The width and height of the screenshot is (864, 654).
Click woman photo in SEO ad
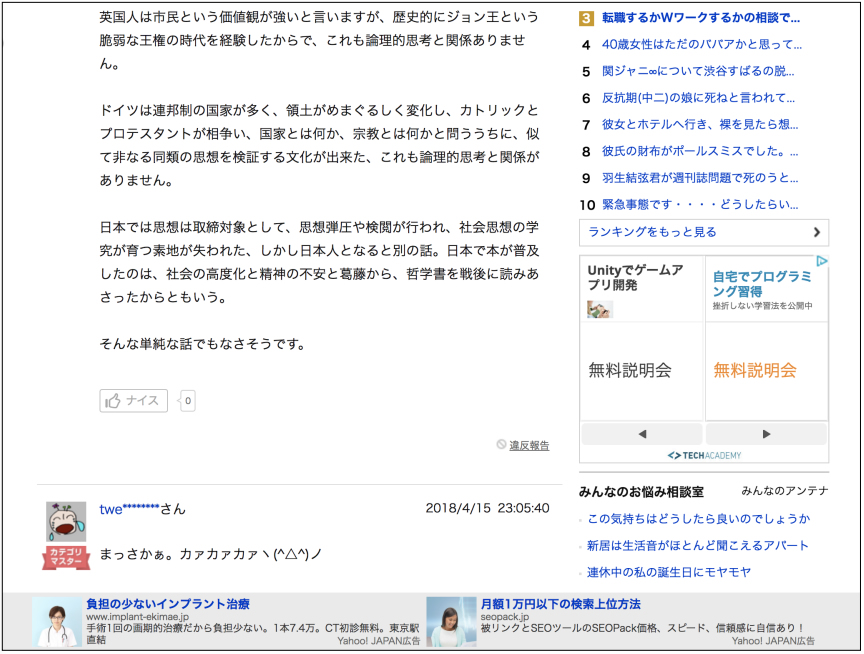point(451,621)
